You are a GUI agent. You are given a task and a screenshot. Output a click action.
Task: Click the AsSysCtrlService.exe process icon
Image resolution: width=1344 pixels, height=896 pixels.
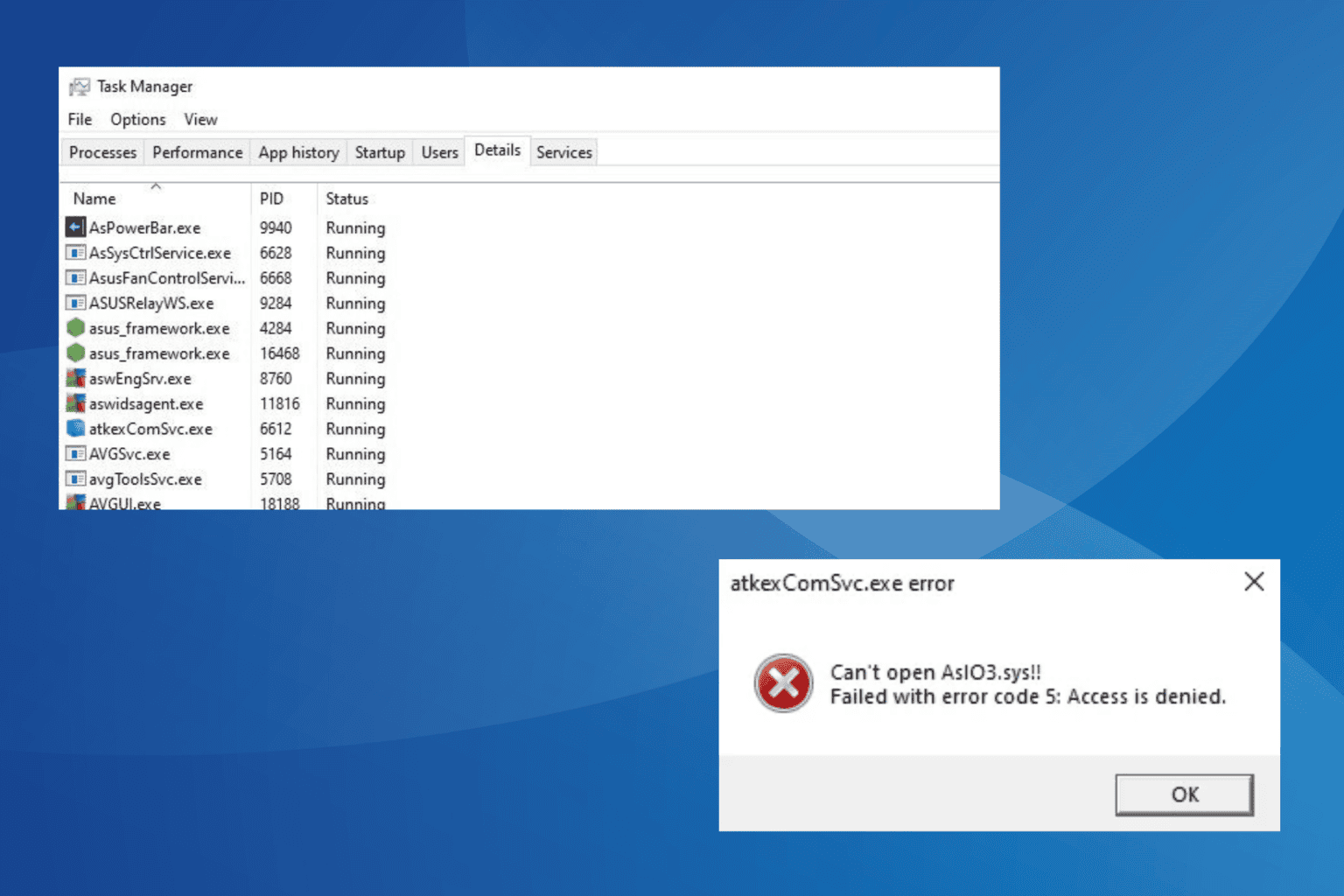(x=75, y=253)
